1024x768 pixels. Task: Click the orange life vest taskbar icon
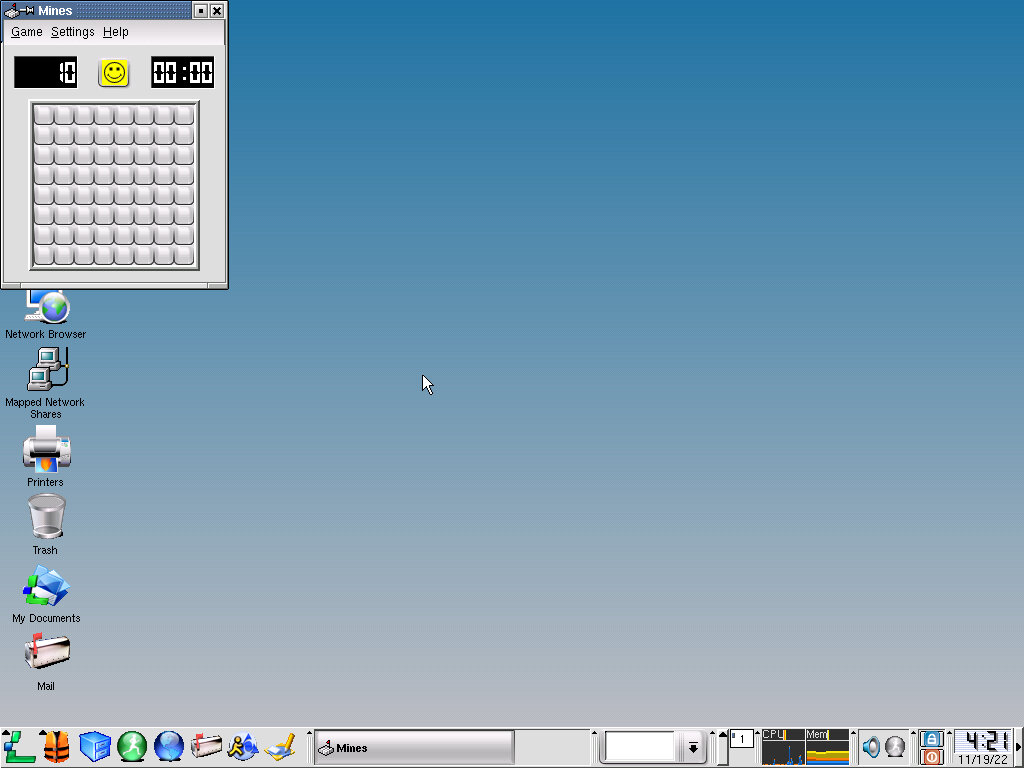pyautogui.click(x=56, y=746)
